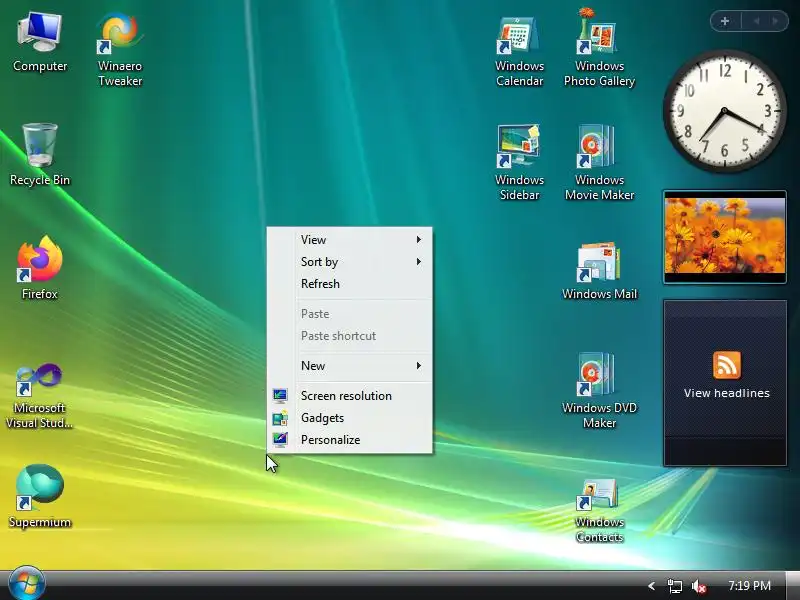Click the Personalize menu item icon
800x600 pixels.
pyautogui.click(x=280, y=440)
